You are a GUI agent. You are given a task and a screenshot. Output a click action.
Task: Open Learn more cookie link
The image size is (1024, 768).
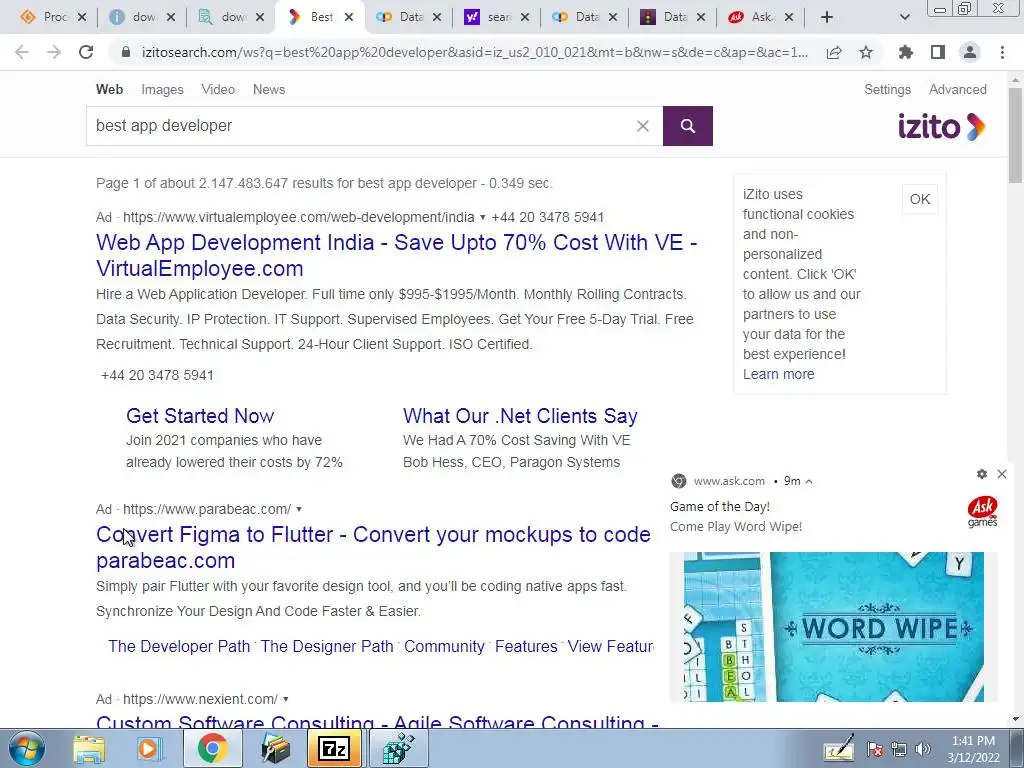(778, 374)
